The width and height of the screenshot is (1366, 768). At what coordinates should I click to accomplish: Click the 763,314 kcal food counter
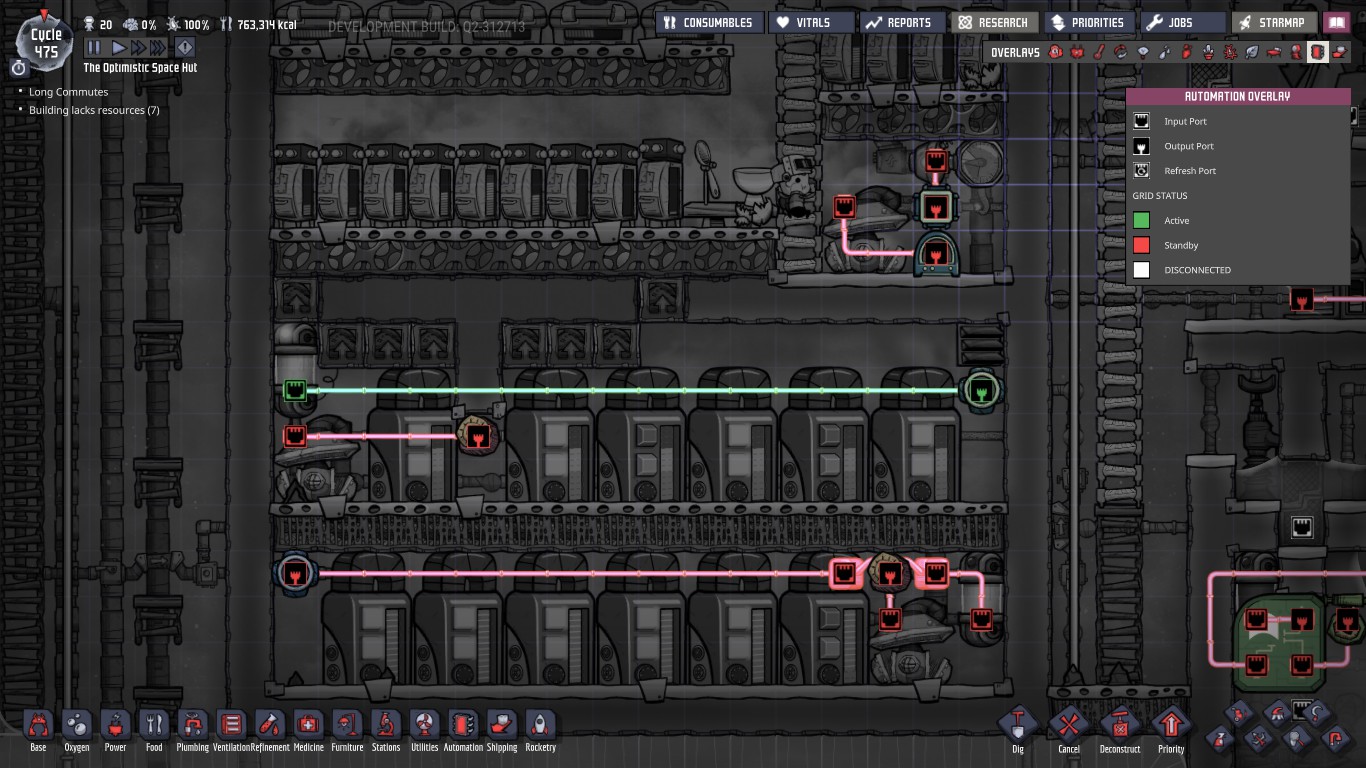[259, 24]
